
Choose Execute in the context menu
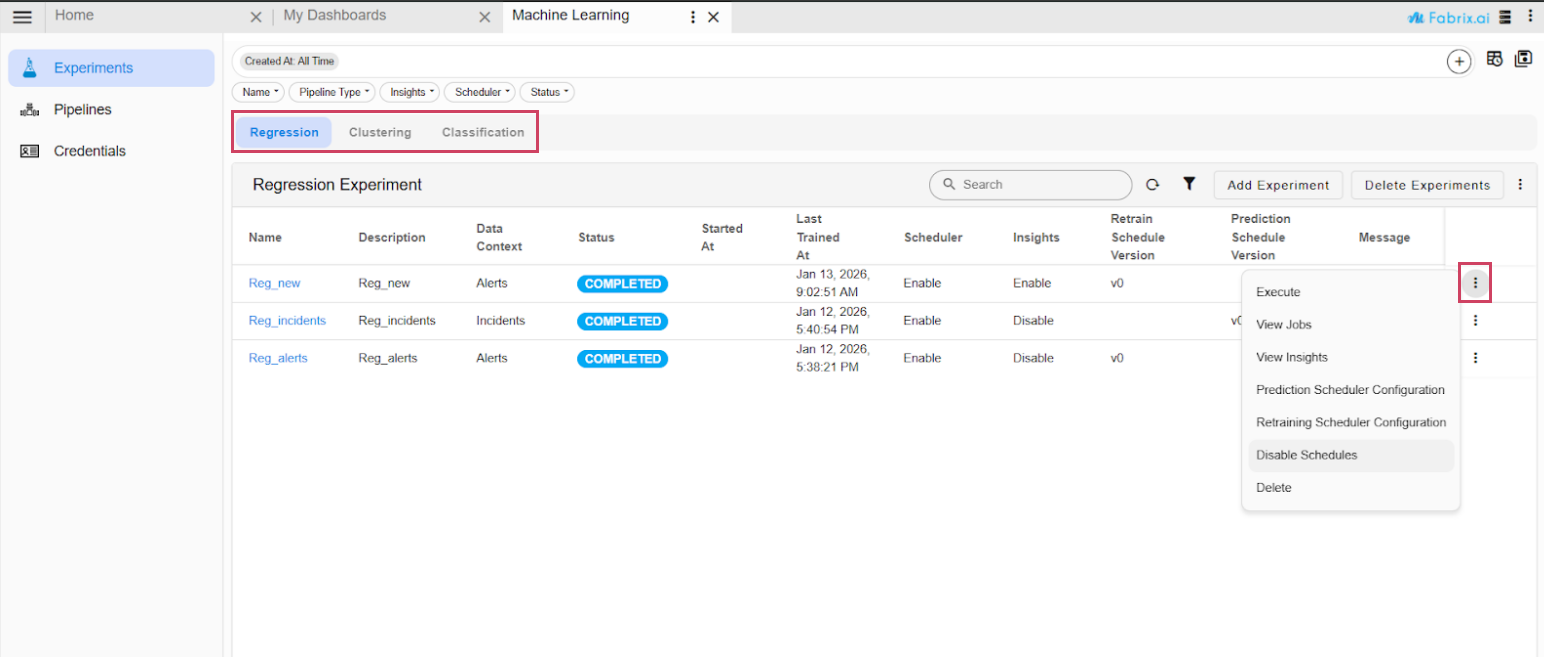coord(1278,292)
